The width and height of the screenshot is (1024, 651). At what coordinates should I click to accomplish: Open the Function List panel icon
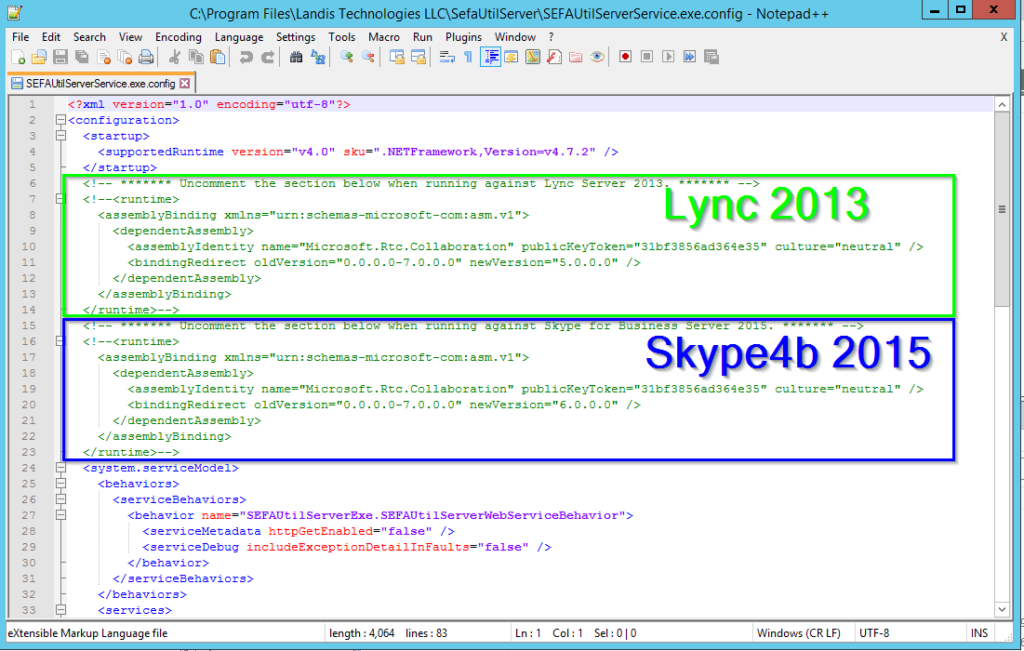pos(554,57)
